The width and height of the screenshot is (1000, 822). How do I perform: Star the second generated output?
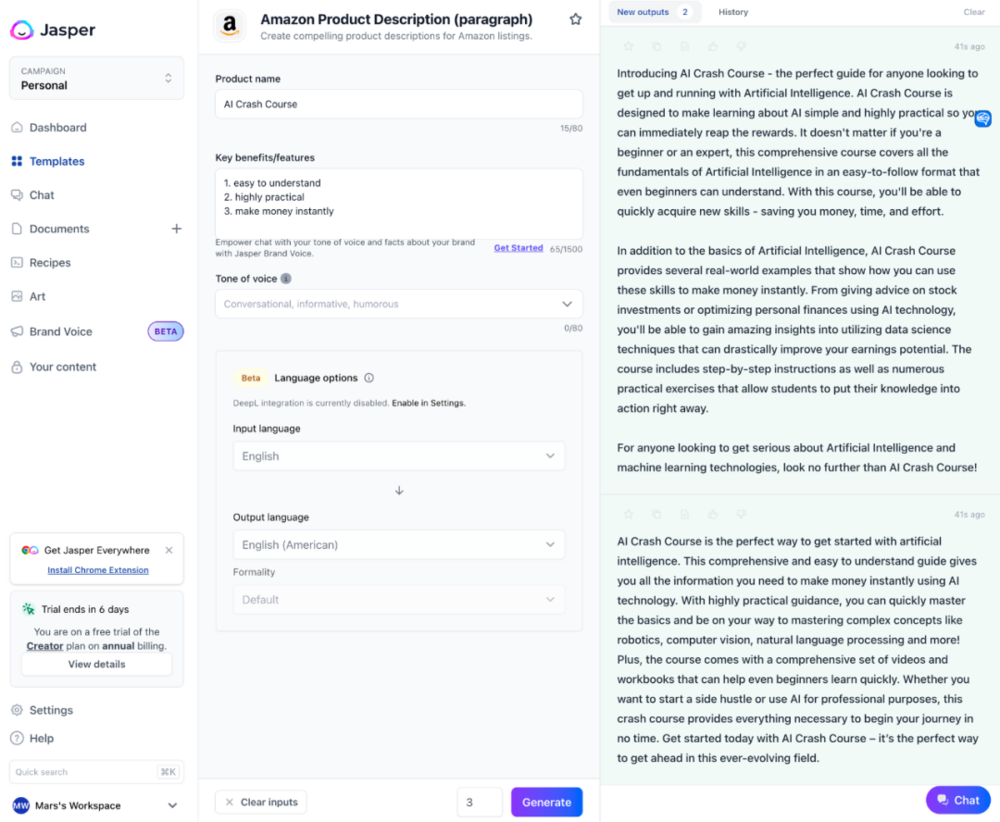coord(629,515)
